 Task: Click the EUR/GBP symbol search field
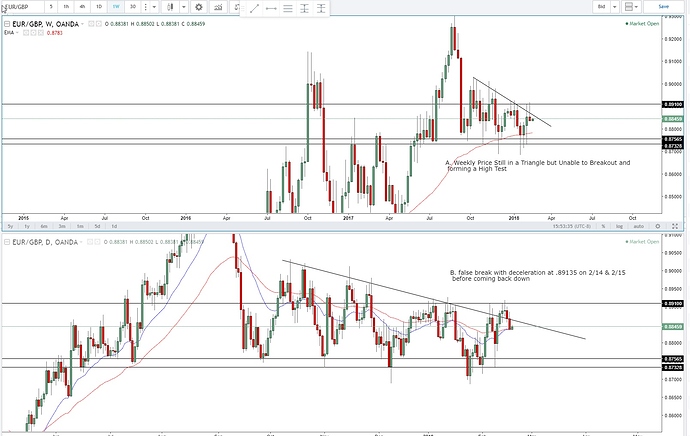click(22, 7)
